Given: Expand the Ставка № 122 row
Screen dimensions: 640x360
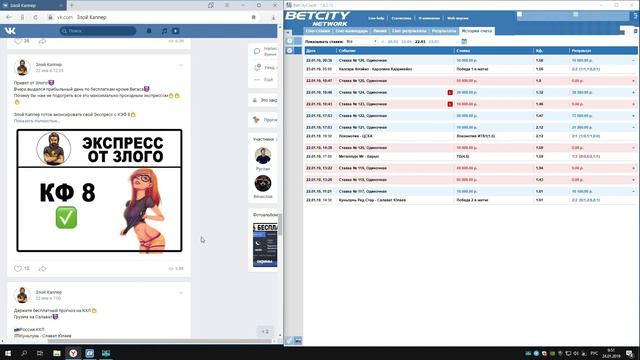Looking at the screenshot, I should pyautogui.click(x=633, y=116).
